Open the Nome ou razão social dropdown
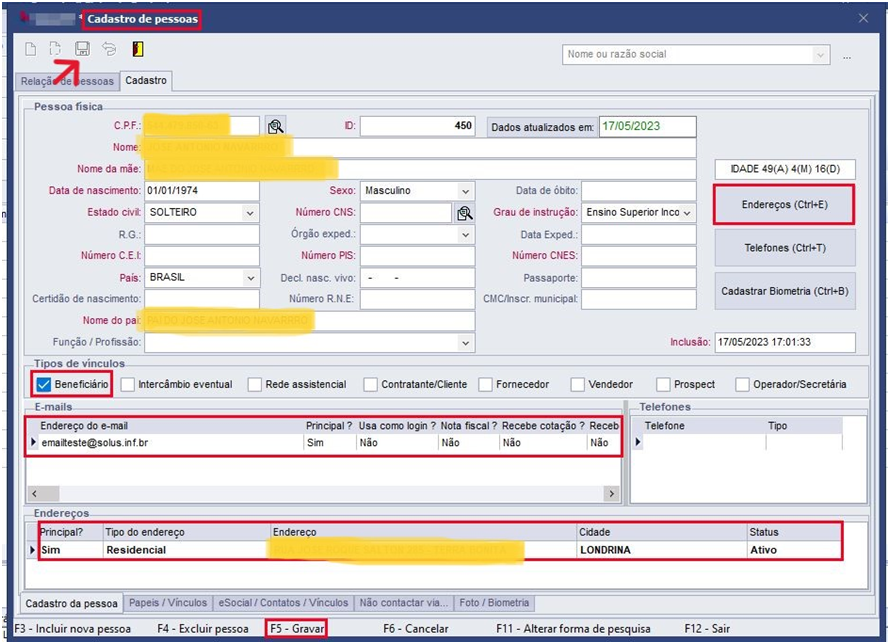Image resolution: width=890 pixels, height=644 pixels. [x=820, y=54]
